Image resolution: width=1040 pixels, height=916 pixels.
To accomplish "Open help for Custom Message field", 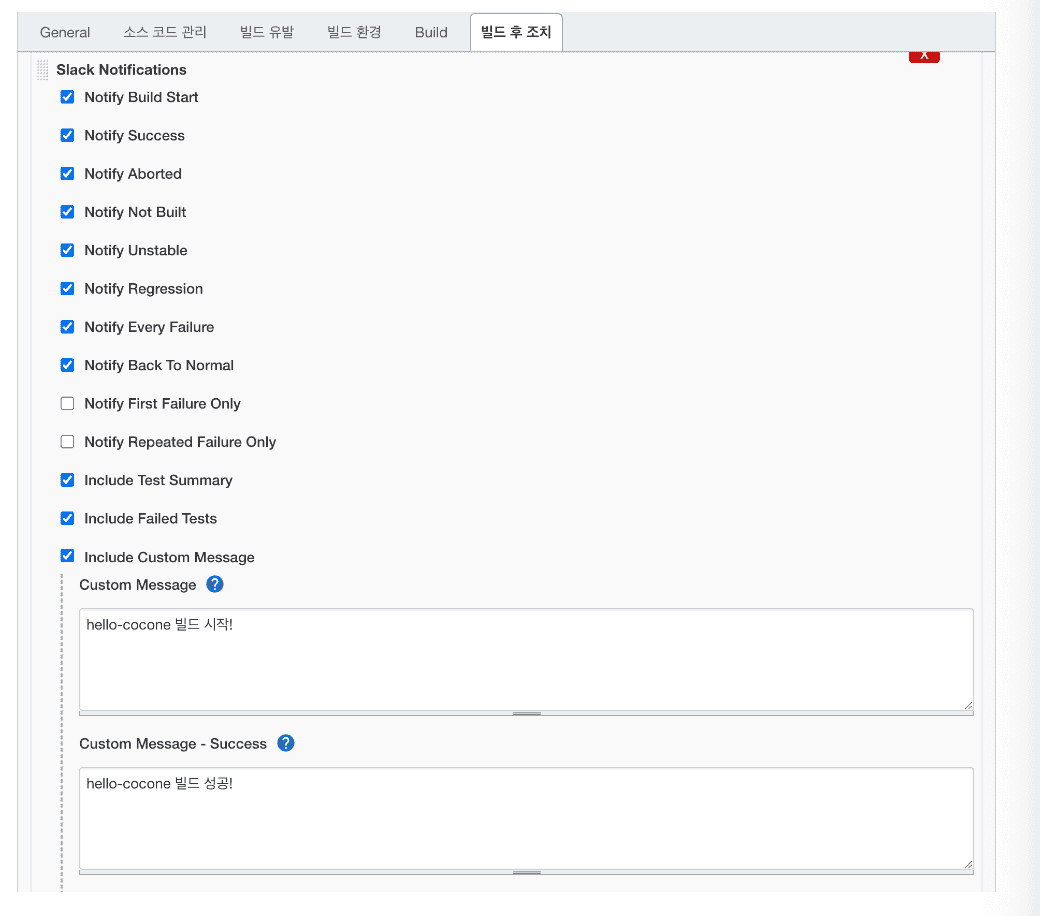I will point(215,584).
